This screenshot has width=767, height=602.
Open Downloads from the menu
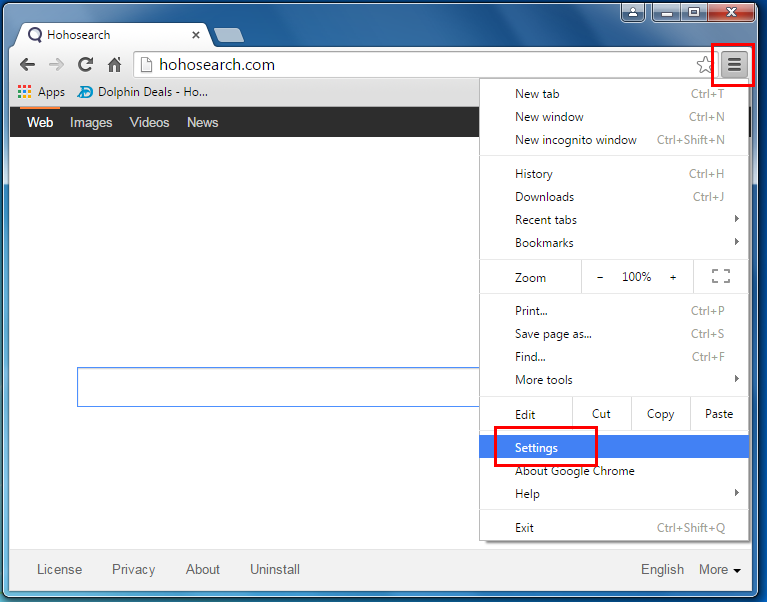point(614,197)
